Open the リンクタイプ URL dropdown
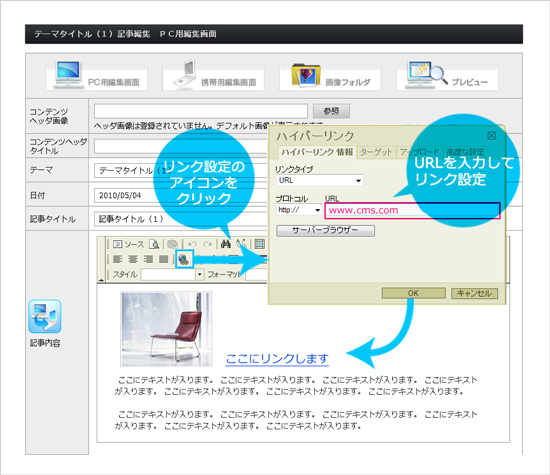This screenshot has height=475, width=550. pyautogui.click(x=320, y=180)
